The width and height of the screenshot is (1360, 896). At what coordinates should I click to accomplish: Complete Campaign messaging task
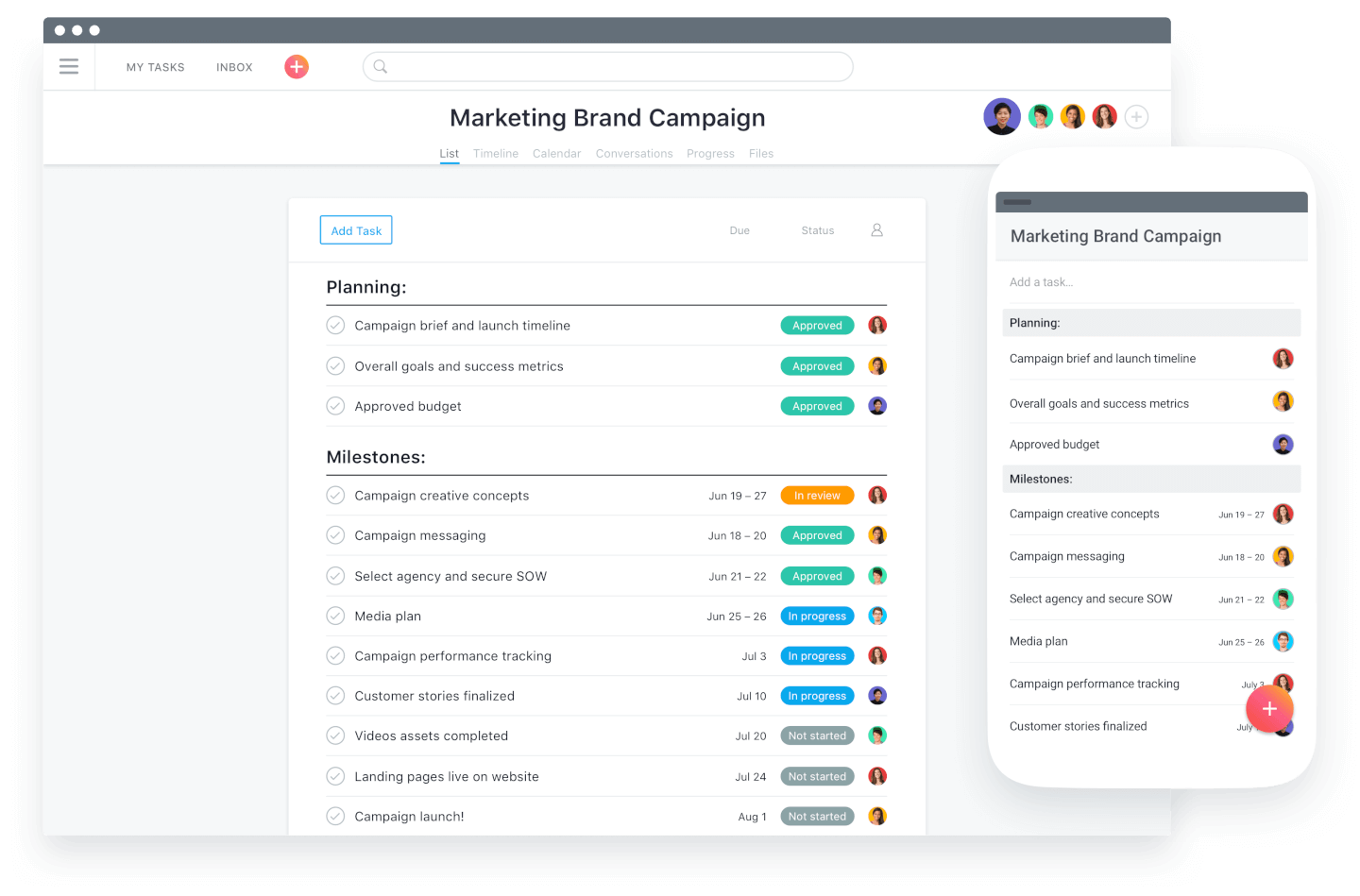click(335, 535)
